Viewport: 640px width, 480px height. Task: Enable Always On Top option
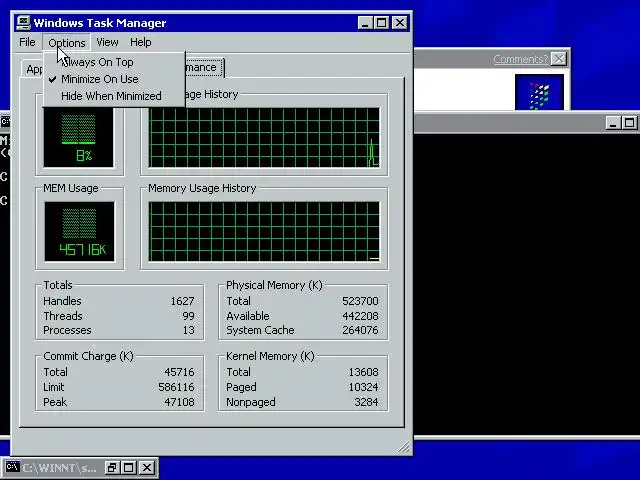coord(114,62)
